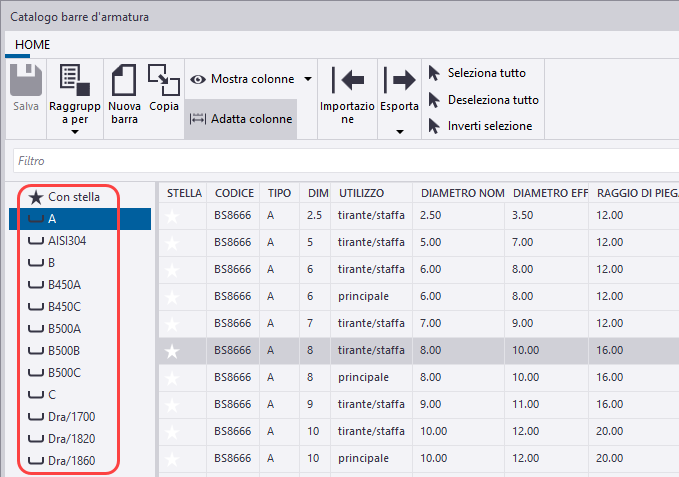Click the Importazione arrow icon
The width and height of the screenshot is (679, 477).
click(347, 80)
